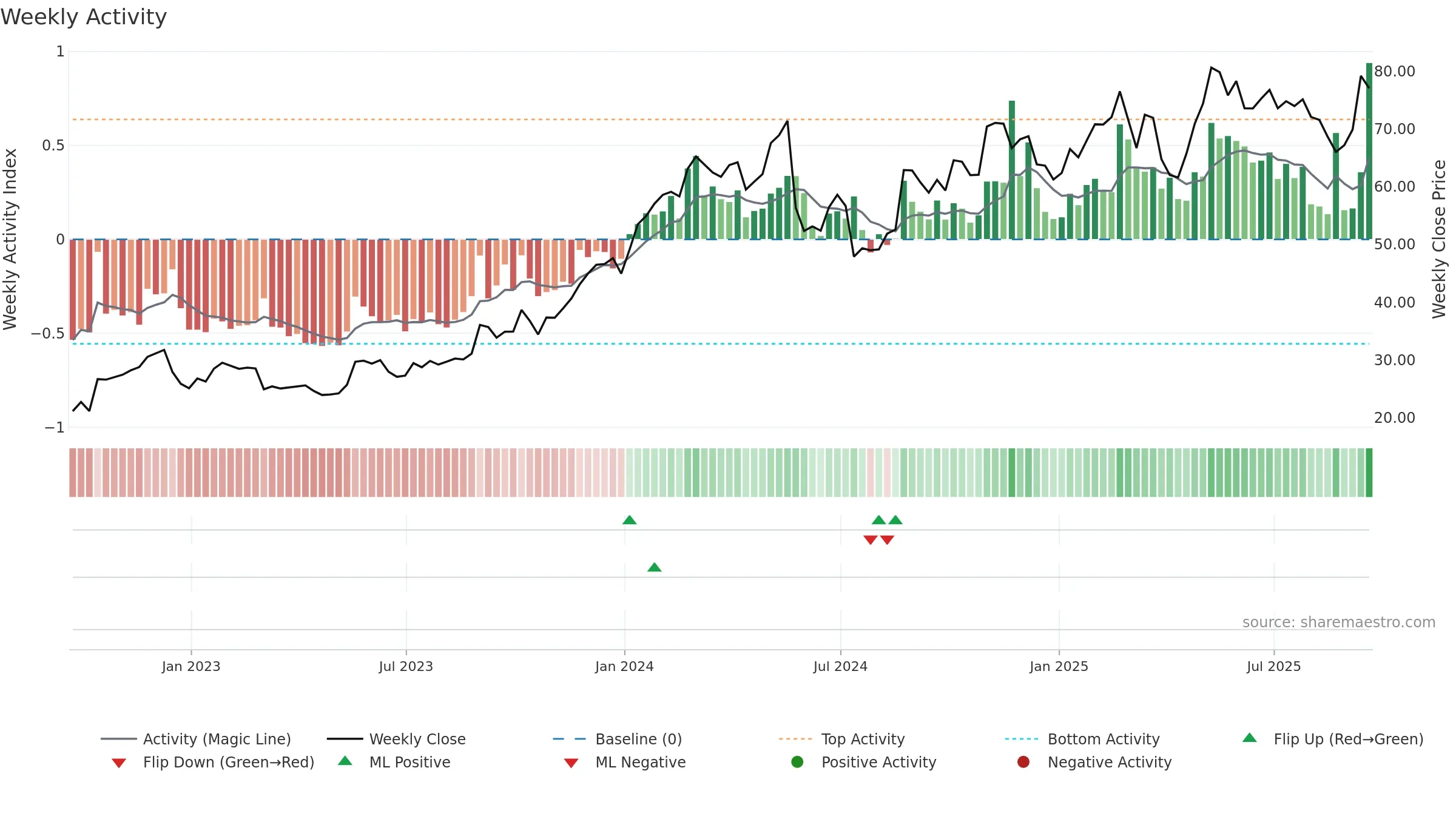
Task: Click the green ML Positive legend triangle icon
Action: click(x=345, y=761)
